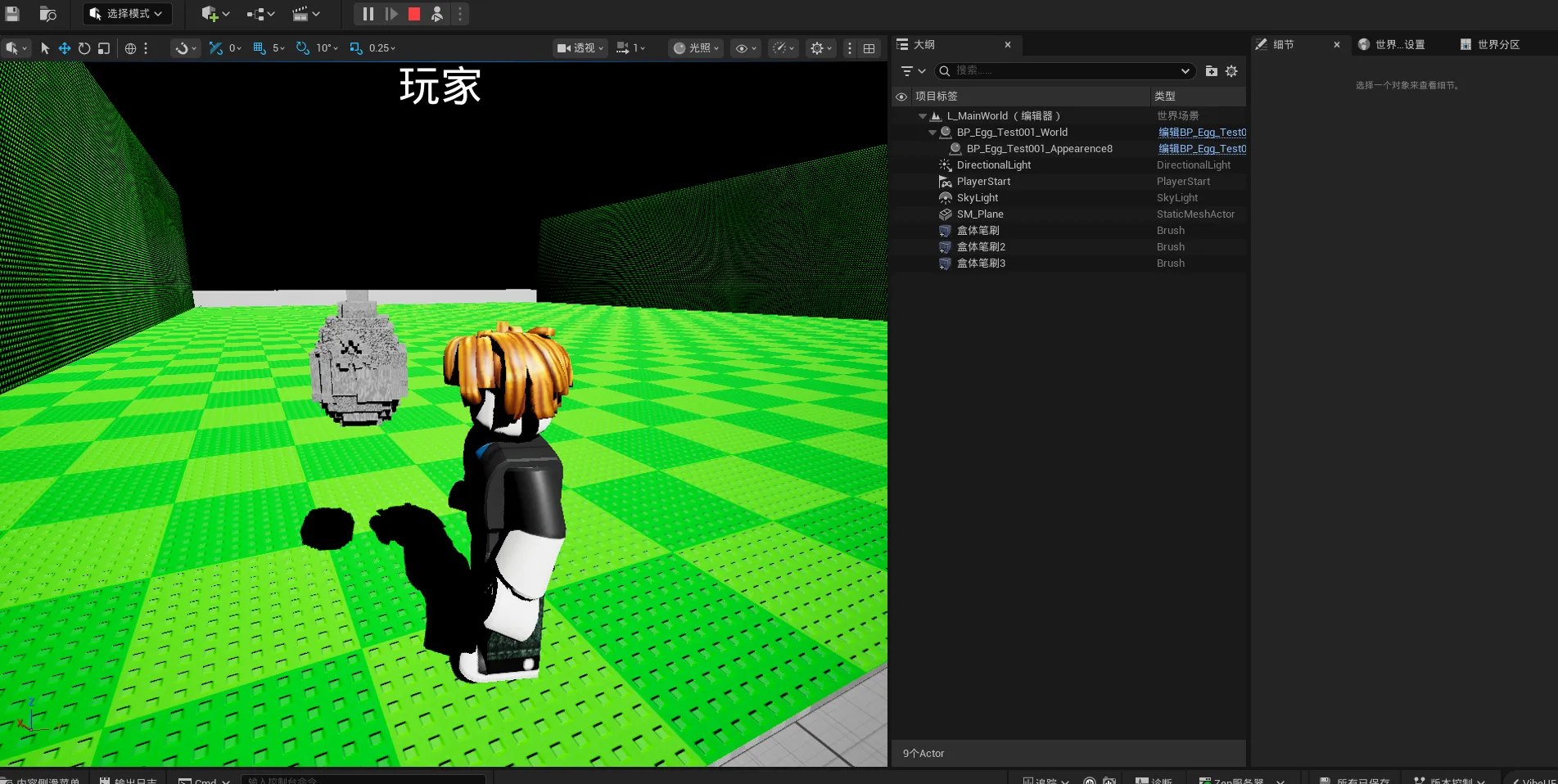Open the 透视 perspective view menu
The width and height of the screenshot is (1558, 784).
[x=580, y=48]
